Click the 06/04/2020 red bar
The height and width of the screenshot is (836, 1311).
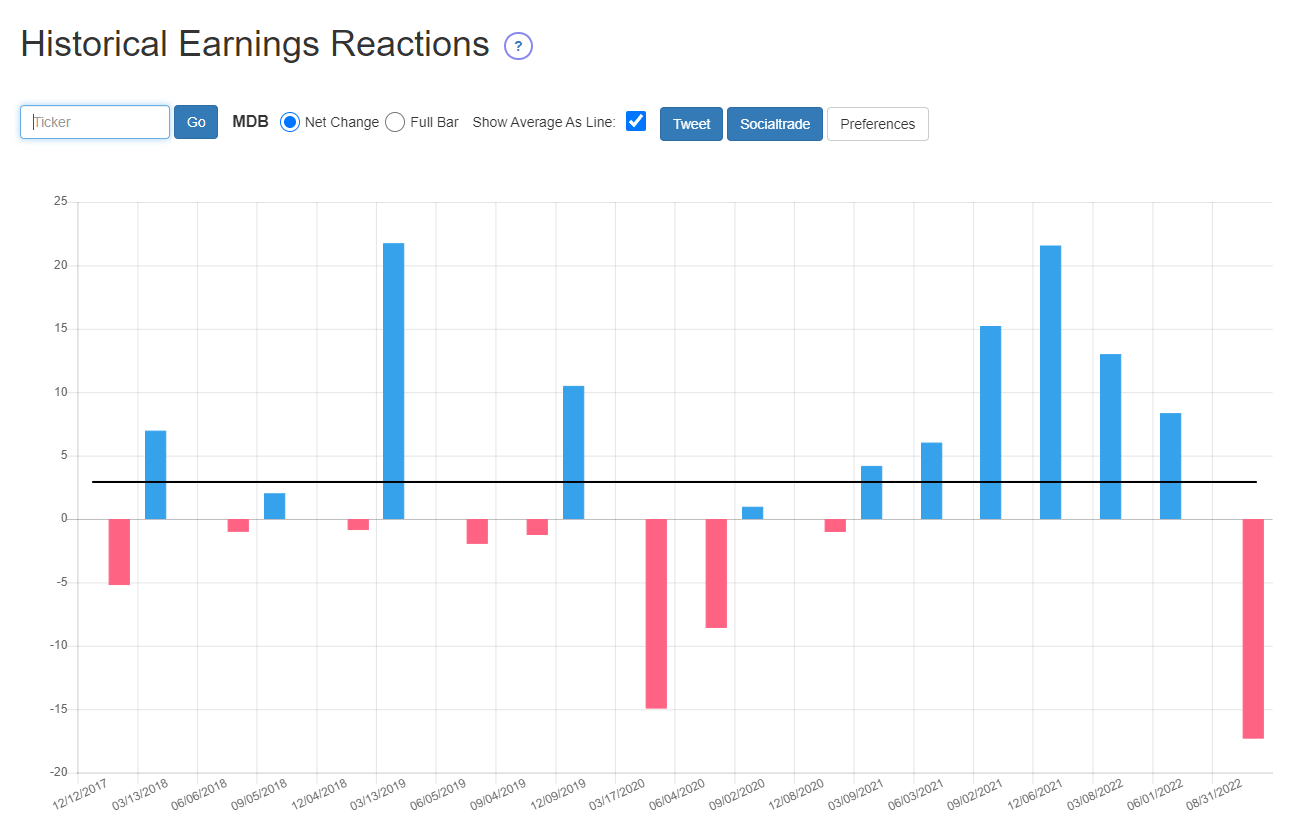(x=716, y=573)
